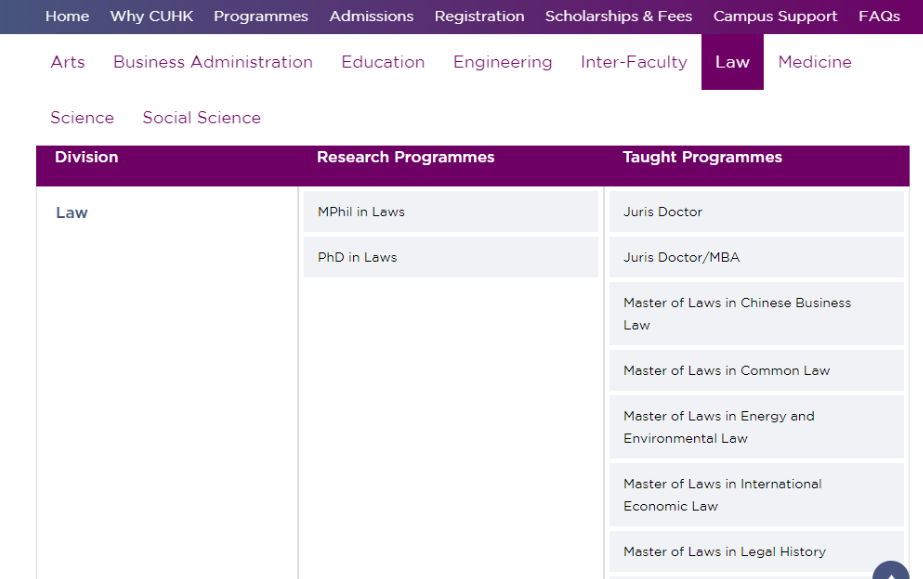Screen dimensions: 923x579
Task: Open the Programmes menu
Action: click(261, 16)
